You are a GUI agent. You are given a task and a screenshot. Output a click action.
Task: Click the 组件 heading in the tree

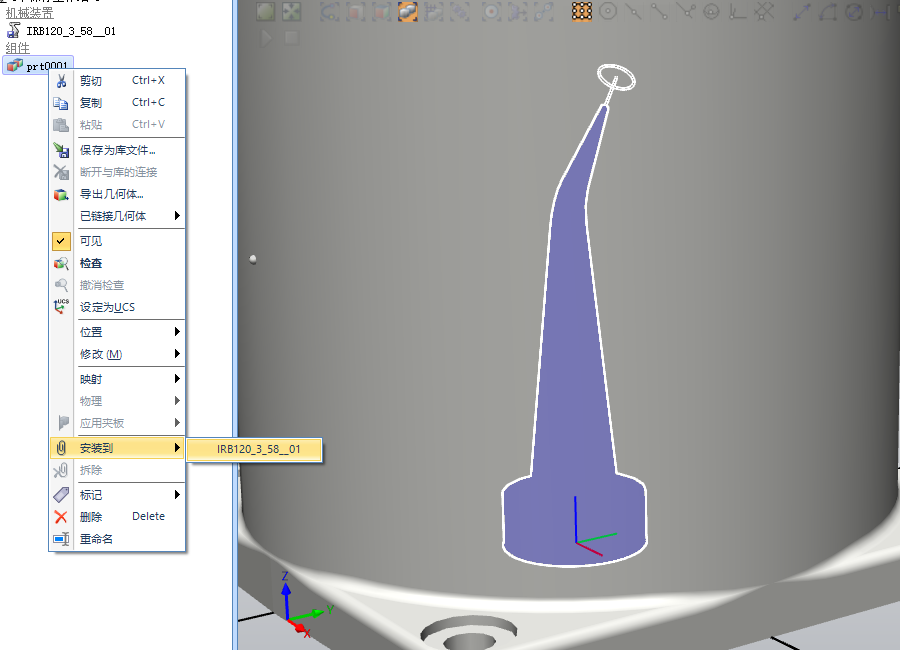coord(17,48)
